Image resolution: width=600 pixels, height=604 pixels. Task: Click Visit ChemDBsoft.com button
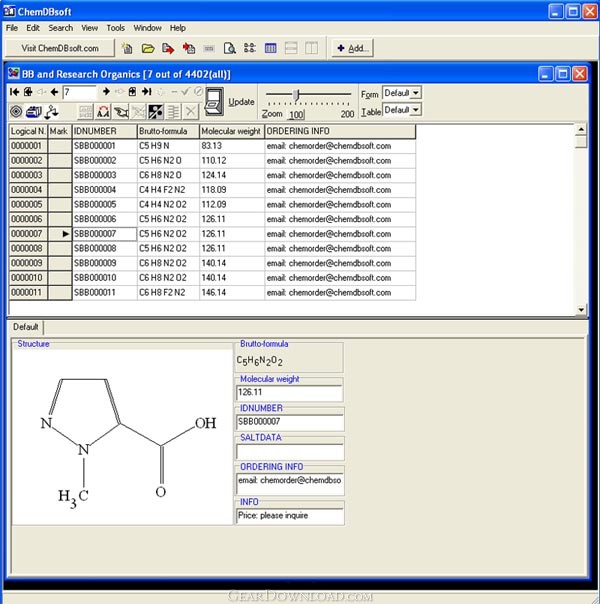click(60, 48)
